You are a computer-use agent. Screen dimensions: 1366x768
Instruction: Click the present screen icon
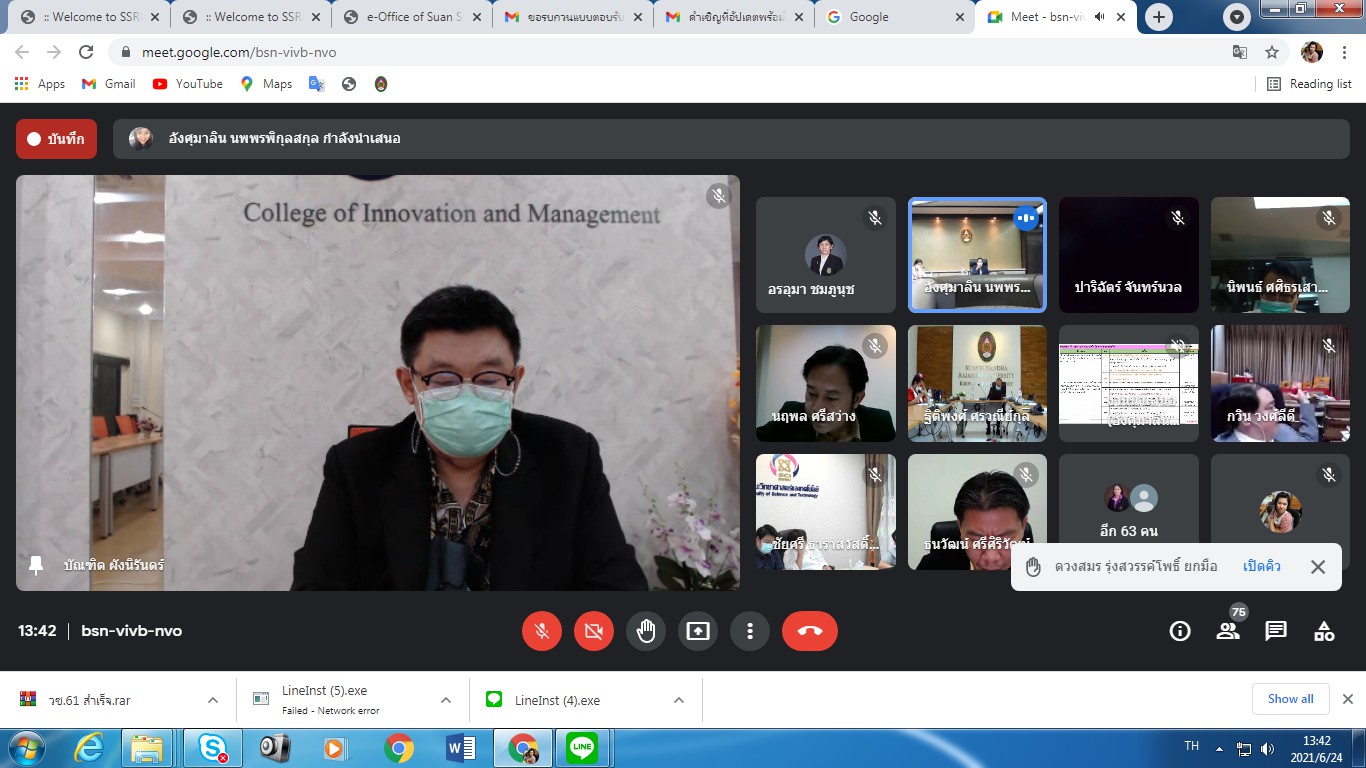click(x=697, y=631)
